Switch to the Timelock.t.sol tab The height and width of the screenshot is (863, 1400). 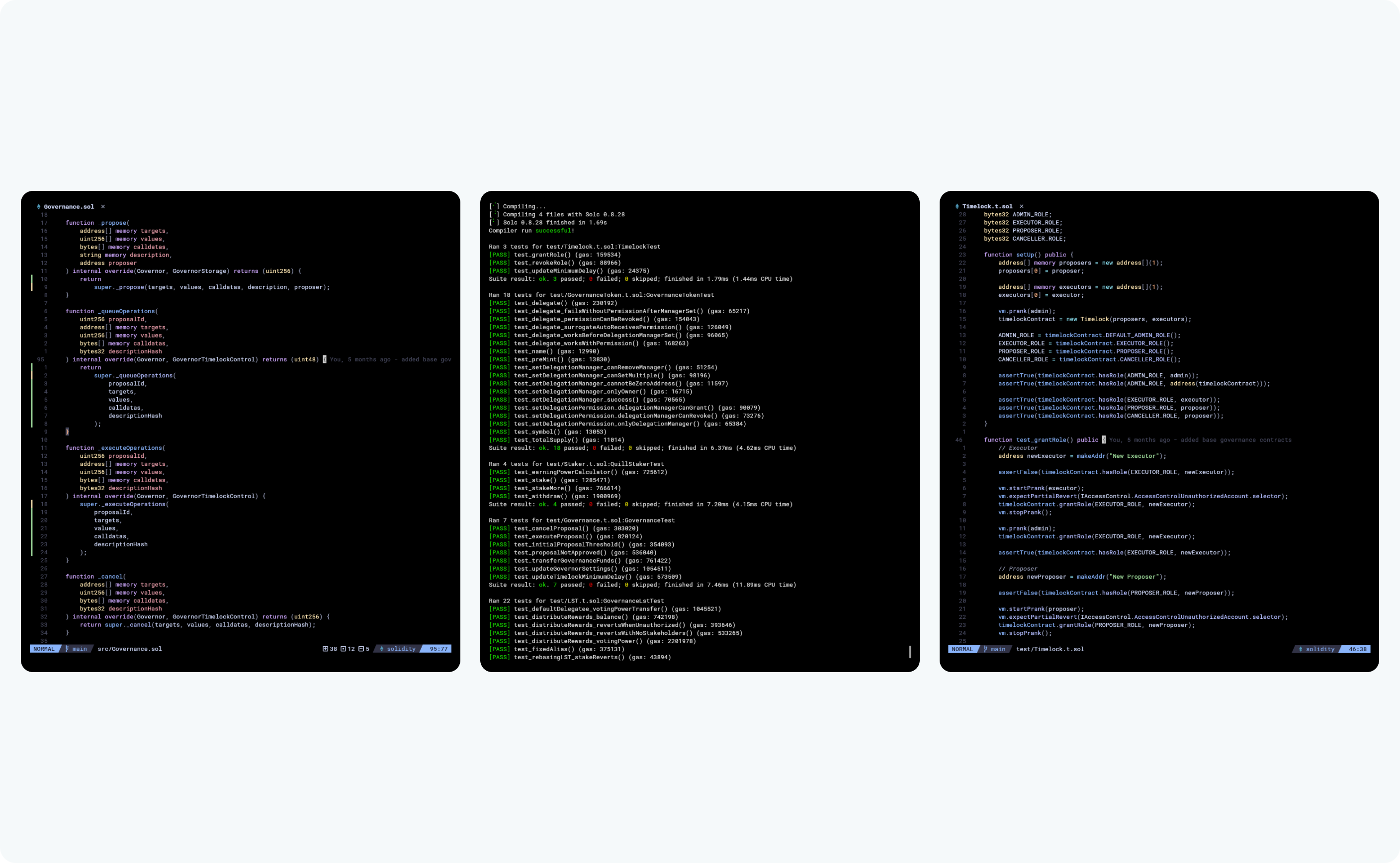click(x=987, y=207)
